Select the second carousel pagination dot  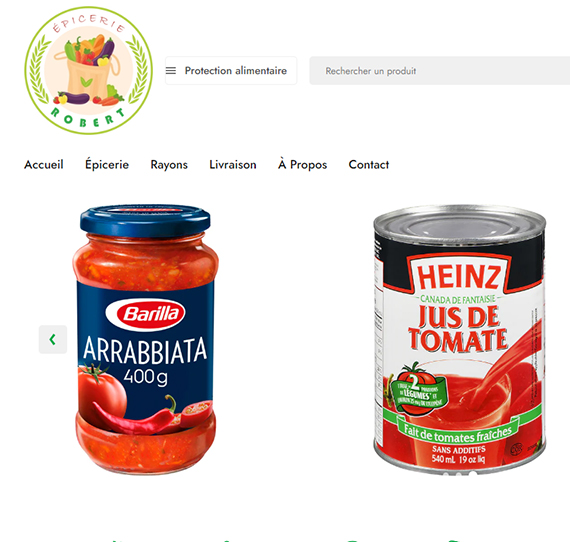[x=459, y=474]
